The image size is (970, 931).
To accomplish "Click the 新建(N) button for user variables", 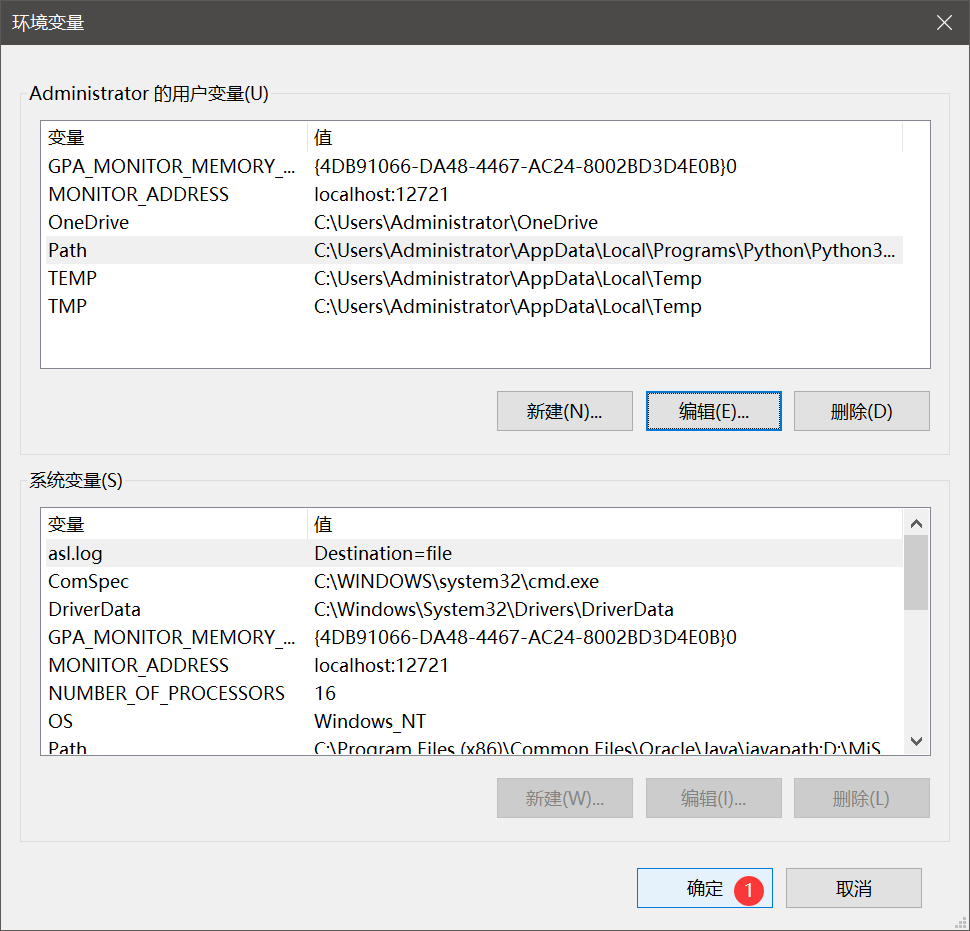I will tap(564, 410).
